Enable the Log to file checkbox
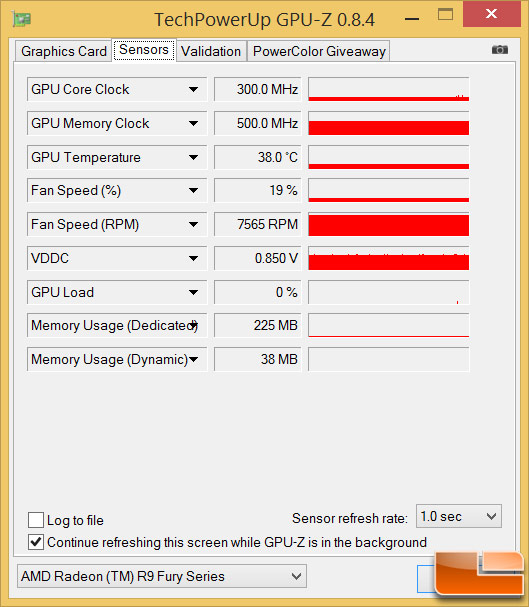The height and width of the screenshot is (607, 529). pos(36,520)
